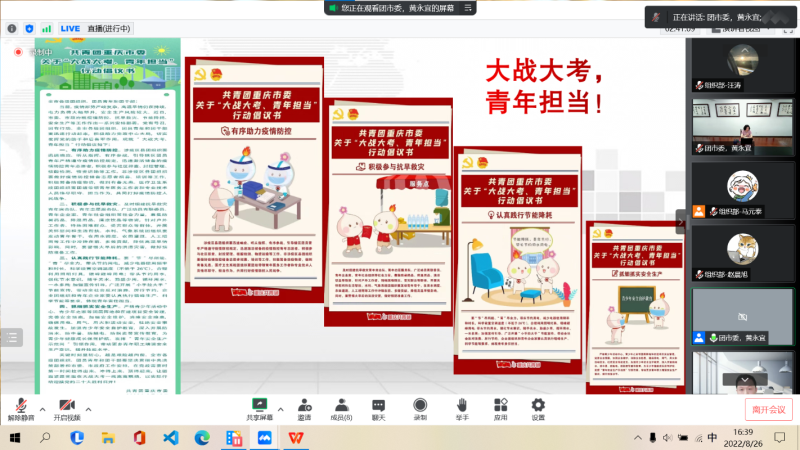Select participant tile 组织部-汪涛
The height and width of the screenshot is (450, 800).
743,65
